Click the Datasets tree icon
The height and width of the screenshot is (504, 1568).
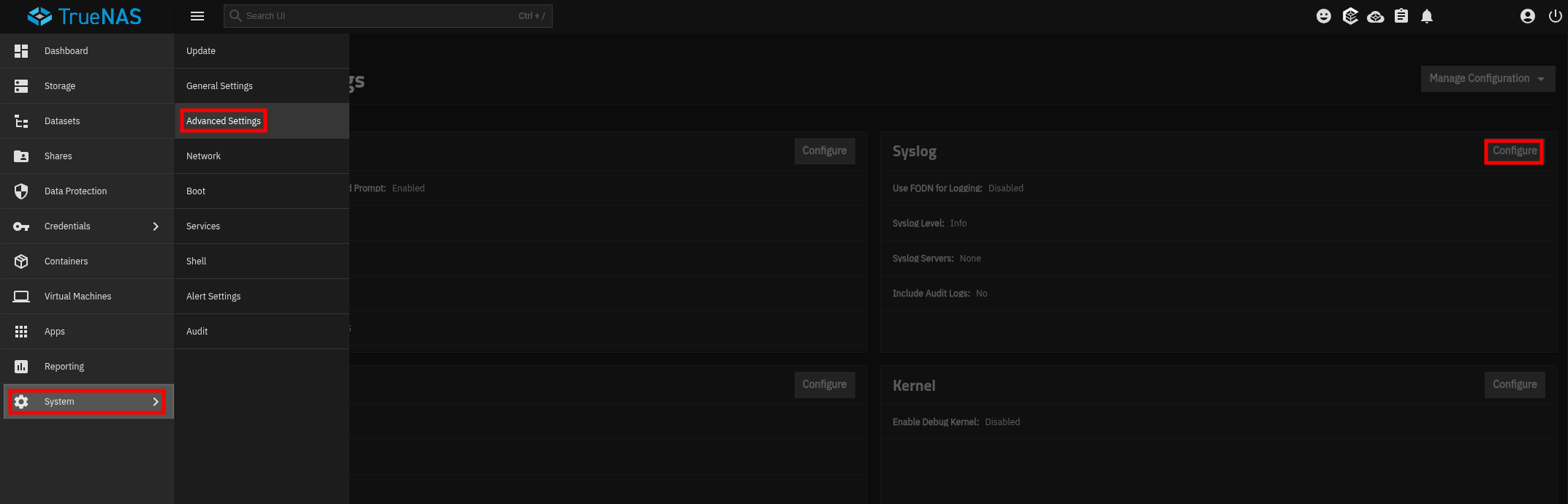(21, 121)
